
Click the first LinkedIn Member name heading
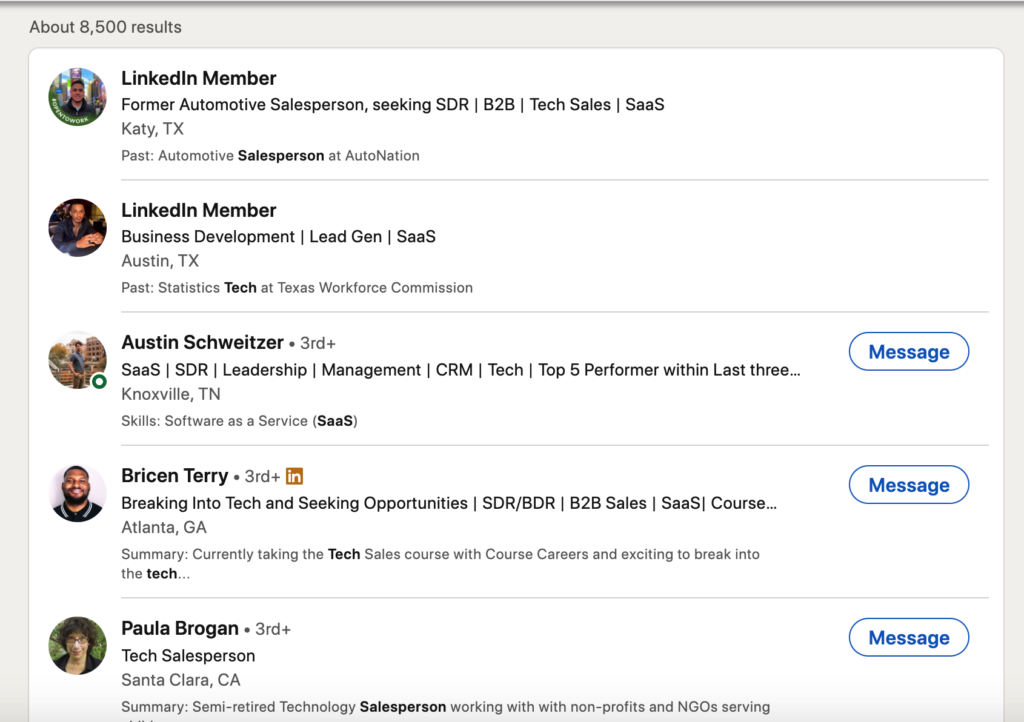coord(199,78)
